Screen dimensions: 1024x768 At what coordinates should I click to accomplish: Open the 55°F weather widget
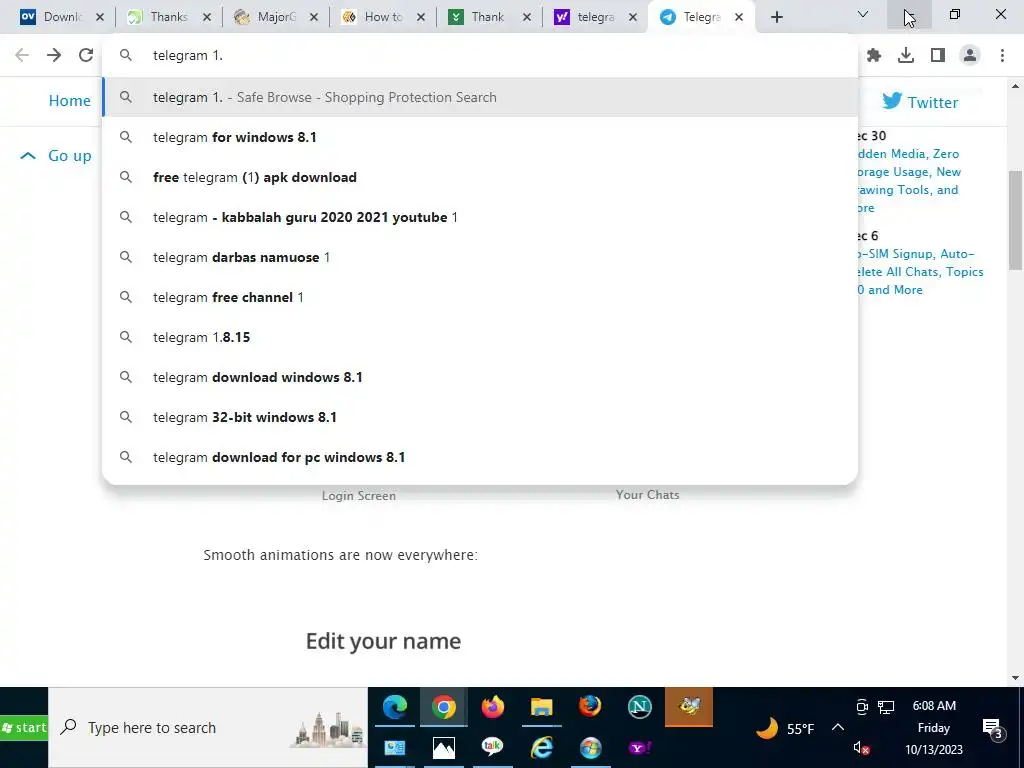pos(785,728)
